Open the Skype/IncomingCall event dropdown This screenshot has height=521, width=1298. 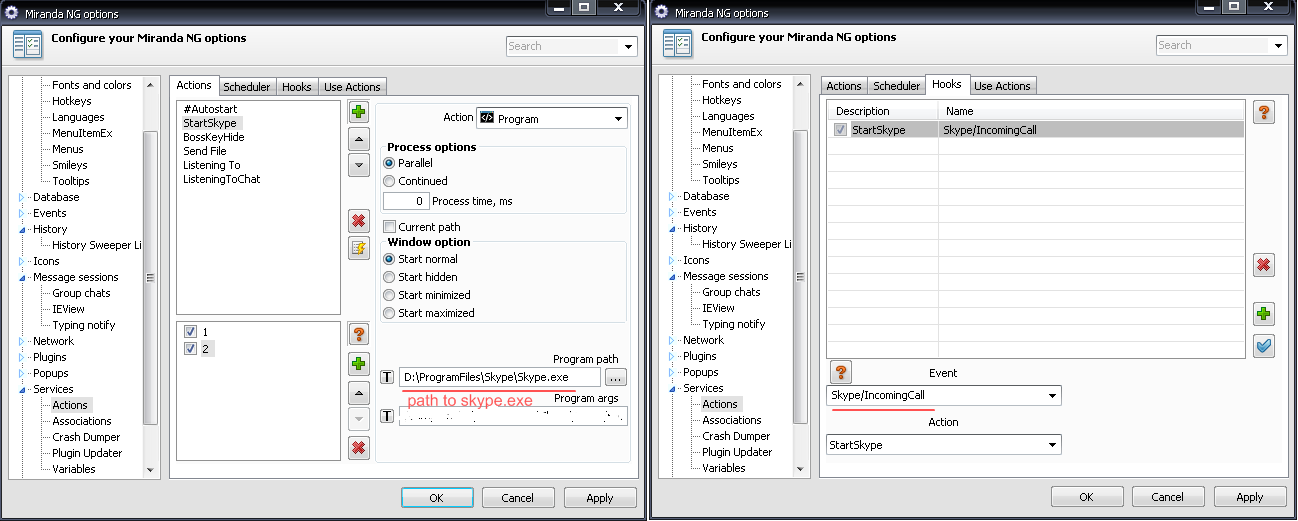[944, 396]
